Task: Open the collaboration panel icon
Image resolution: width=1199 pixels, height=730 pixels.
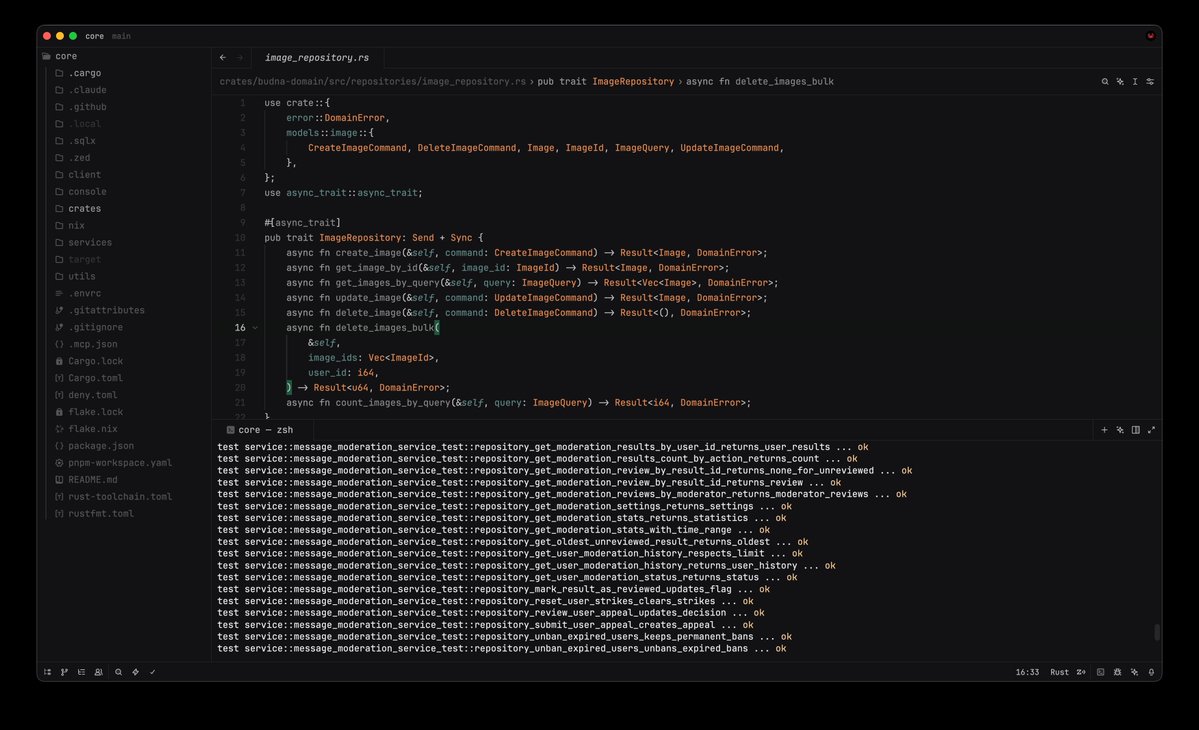Action: pyautogui.click(x=99, y=672)
